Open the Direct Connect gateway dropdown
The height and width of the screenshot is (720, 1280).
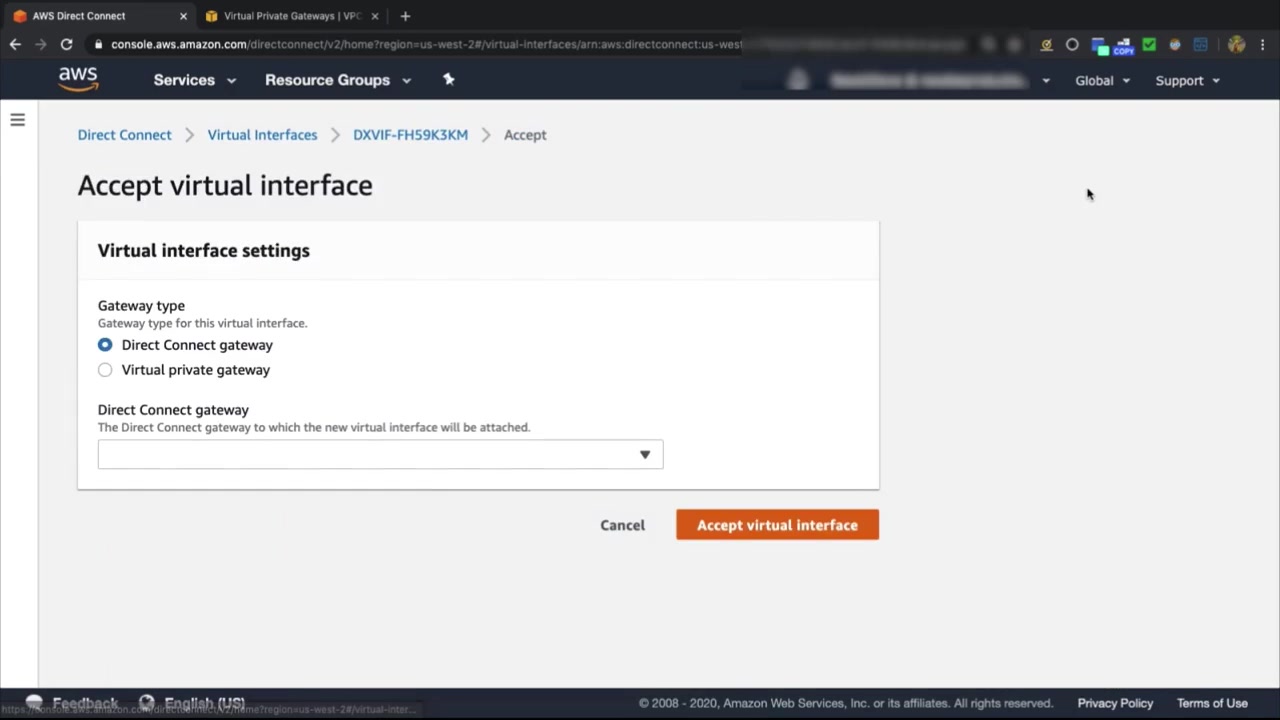point(380,455)
